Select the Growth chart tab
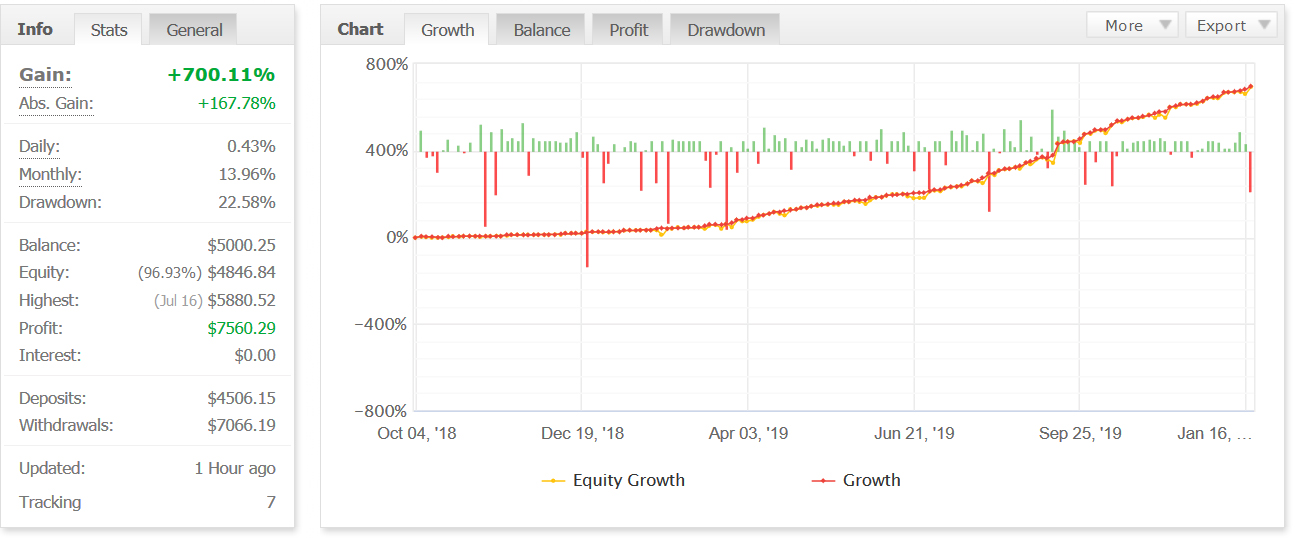 [447, 30]
